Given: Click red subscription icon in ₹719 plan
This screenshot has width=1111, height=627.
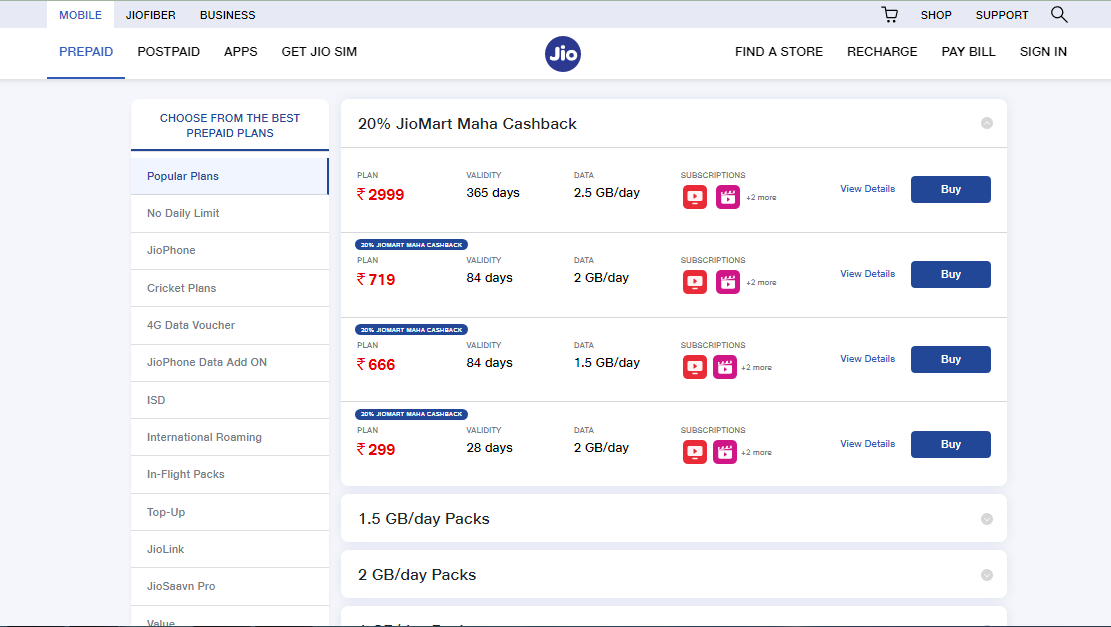Looking at the screenshot, I should [694, 282].
